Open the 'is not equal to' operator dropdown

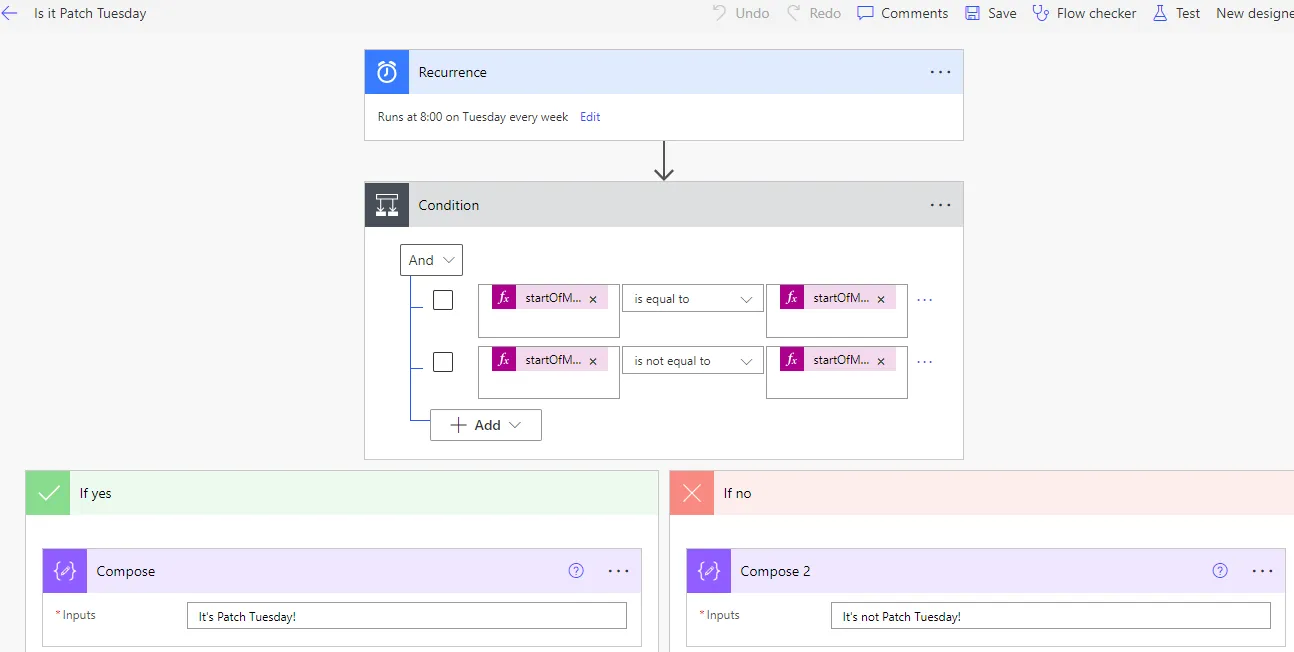pos(693,361)
